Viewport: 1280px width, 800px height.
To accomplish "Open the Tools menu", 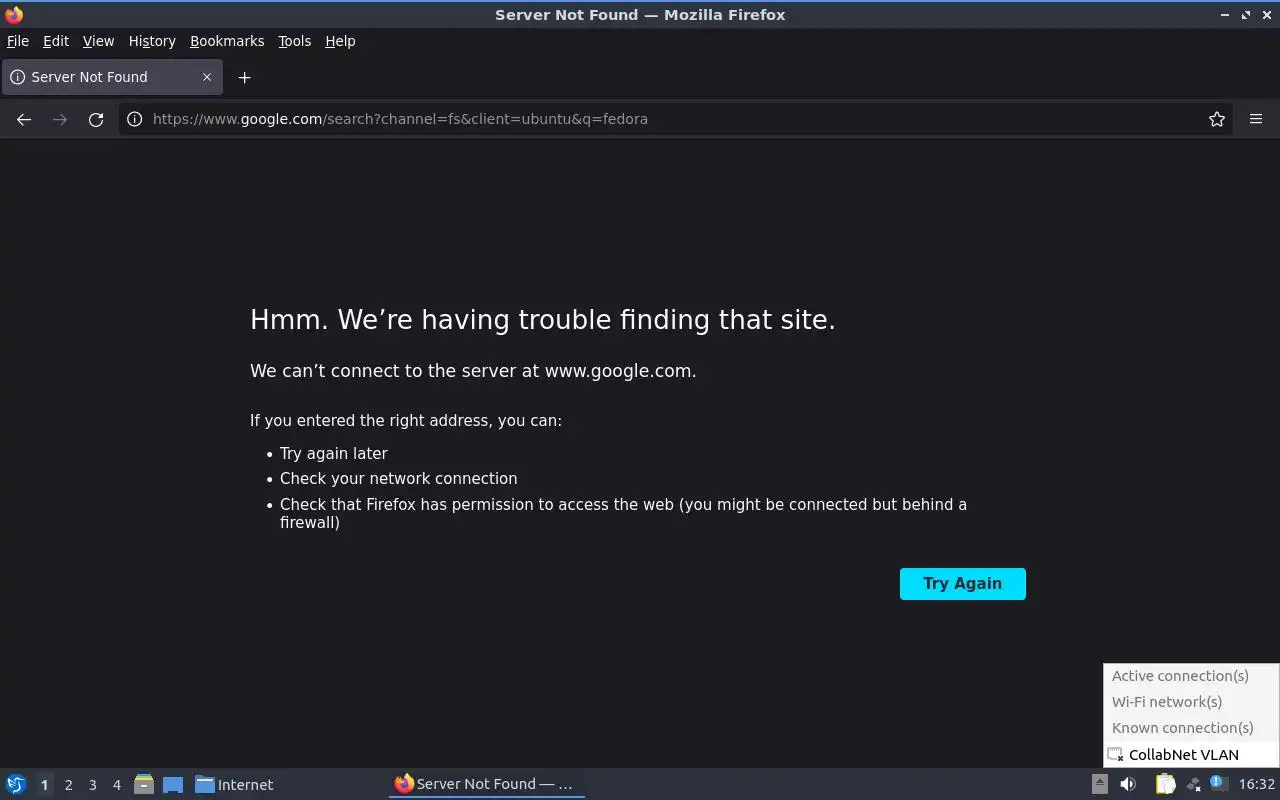I will 294,41.
